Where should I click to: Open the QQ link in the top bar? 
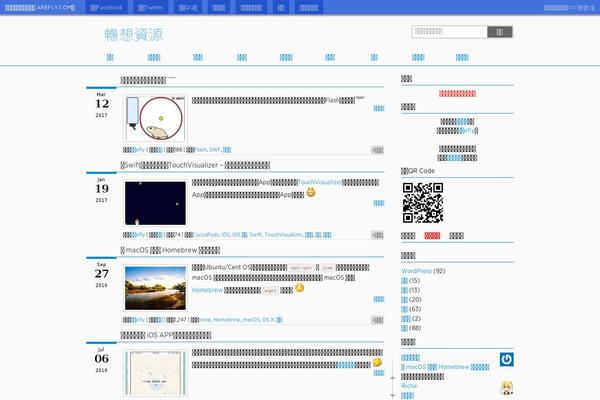(x=188, y=7)
